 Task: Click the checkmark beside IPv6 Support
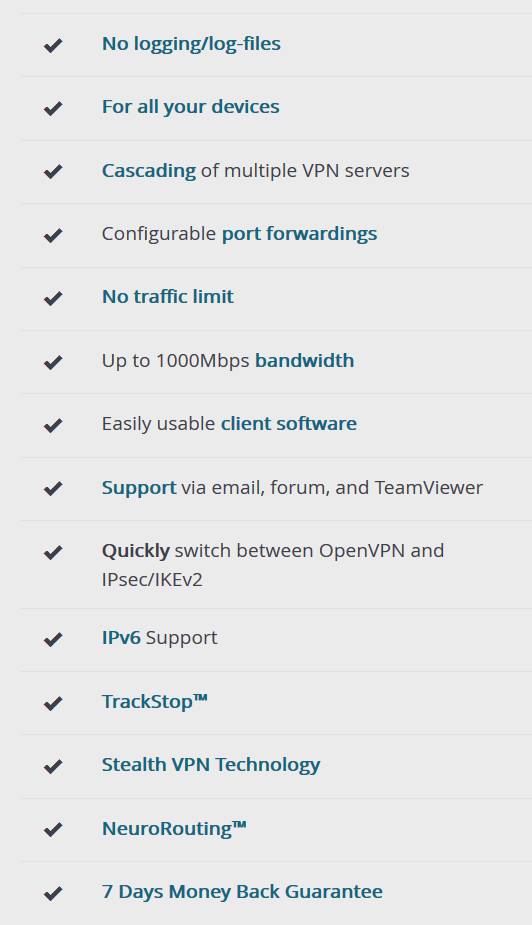(x=53, y=639)
